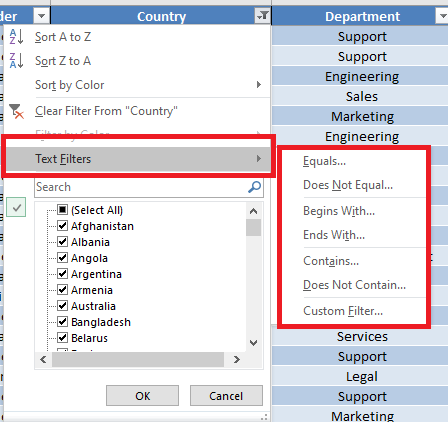This screenshot has height=422, width=448.
Task: Expand the Text Filters submenu arrow
Action: pos(259,159)
